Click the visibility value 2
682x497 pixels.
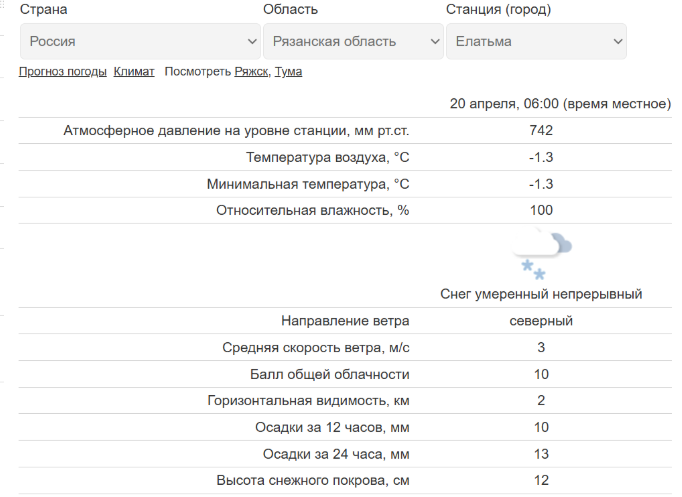coord(541,400)
